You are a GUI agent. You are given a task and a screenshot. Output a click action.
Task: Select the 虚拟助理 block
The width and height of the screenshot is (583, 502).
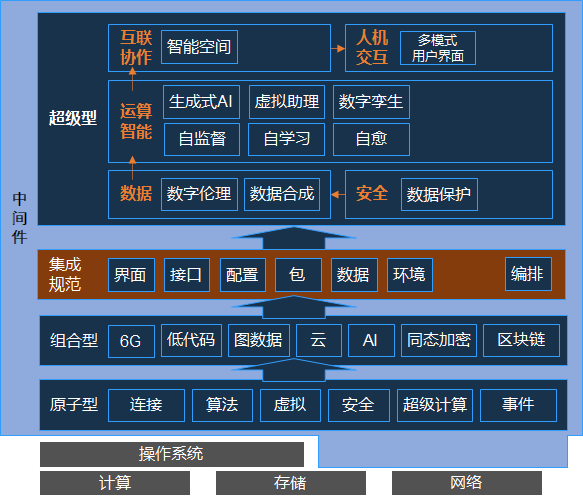pyautogui.click(x=287, y=102)
